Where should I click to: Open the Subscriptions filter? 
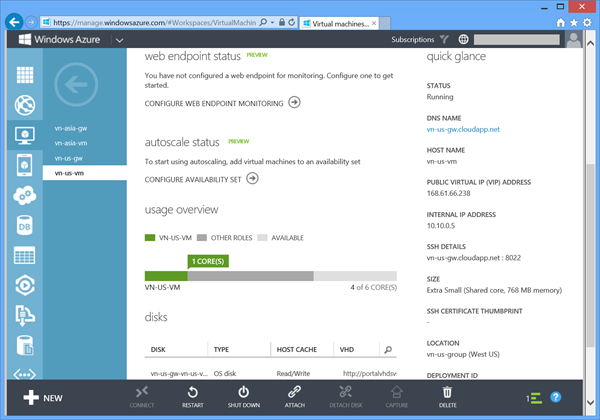(419, 39)
